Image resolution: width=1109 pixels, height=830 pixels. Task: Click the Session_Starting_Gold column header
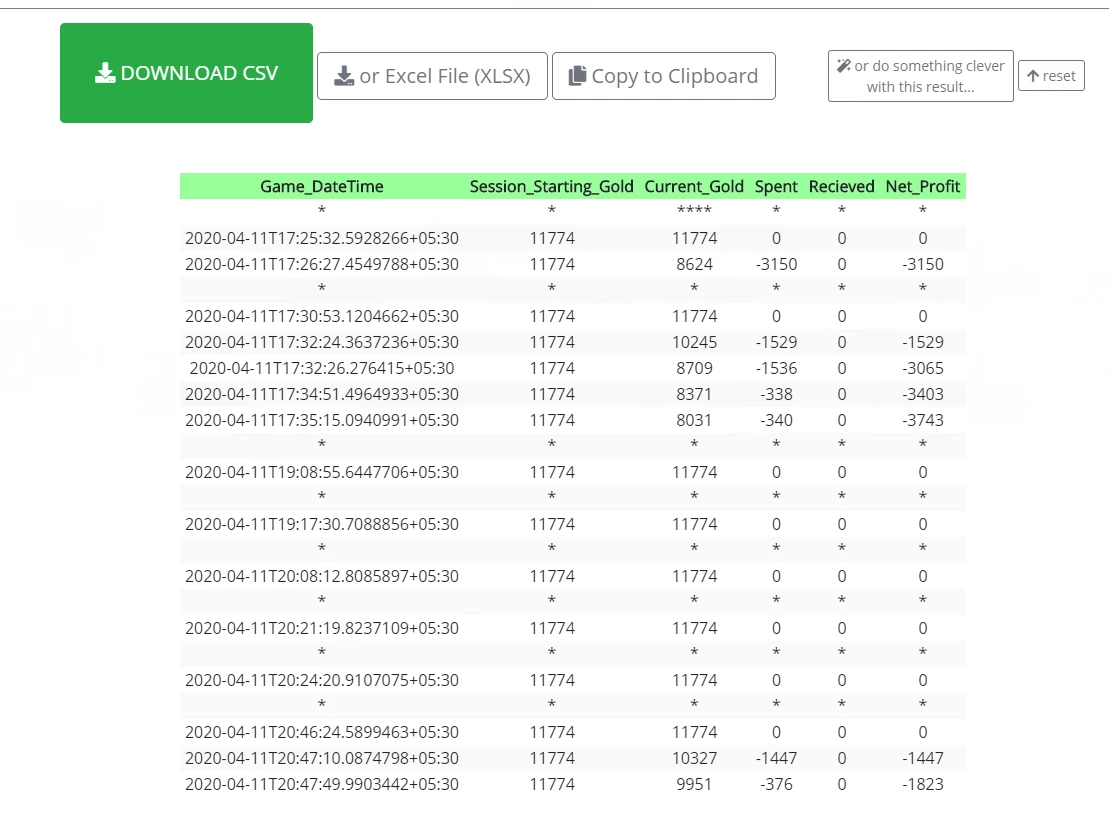pos(552,186)
